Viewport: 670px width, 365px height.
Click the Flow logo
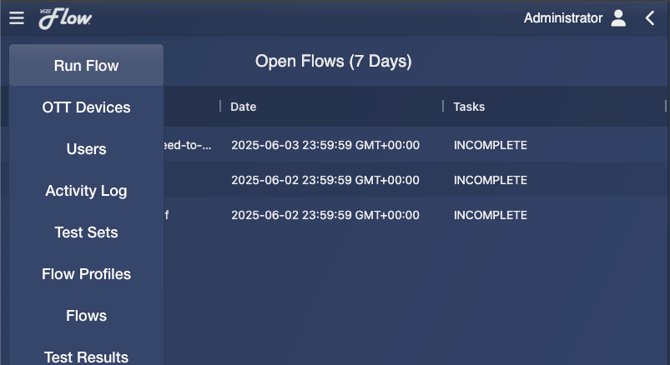coord(65,18)
